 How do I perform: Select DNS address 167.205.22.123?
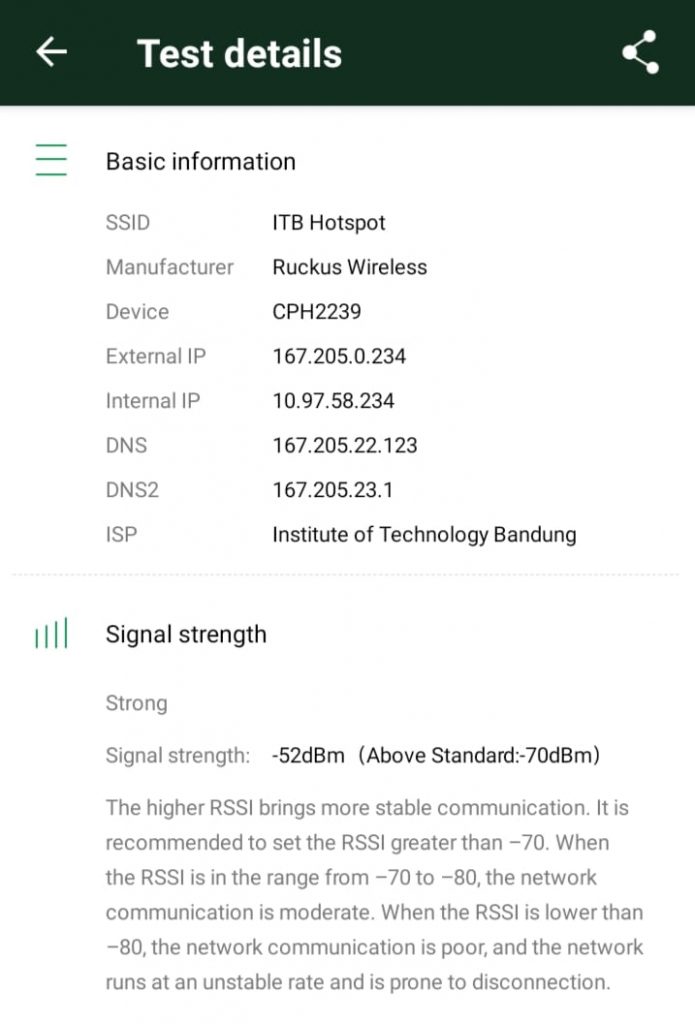click(344, 445)
